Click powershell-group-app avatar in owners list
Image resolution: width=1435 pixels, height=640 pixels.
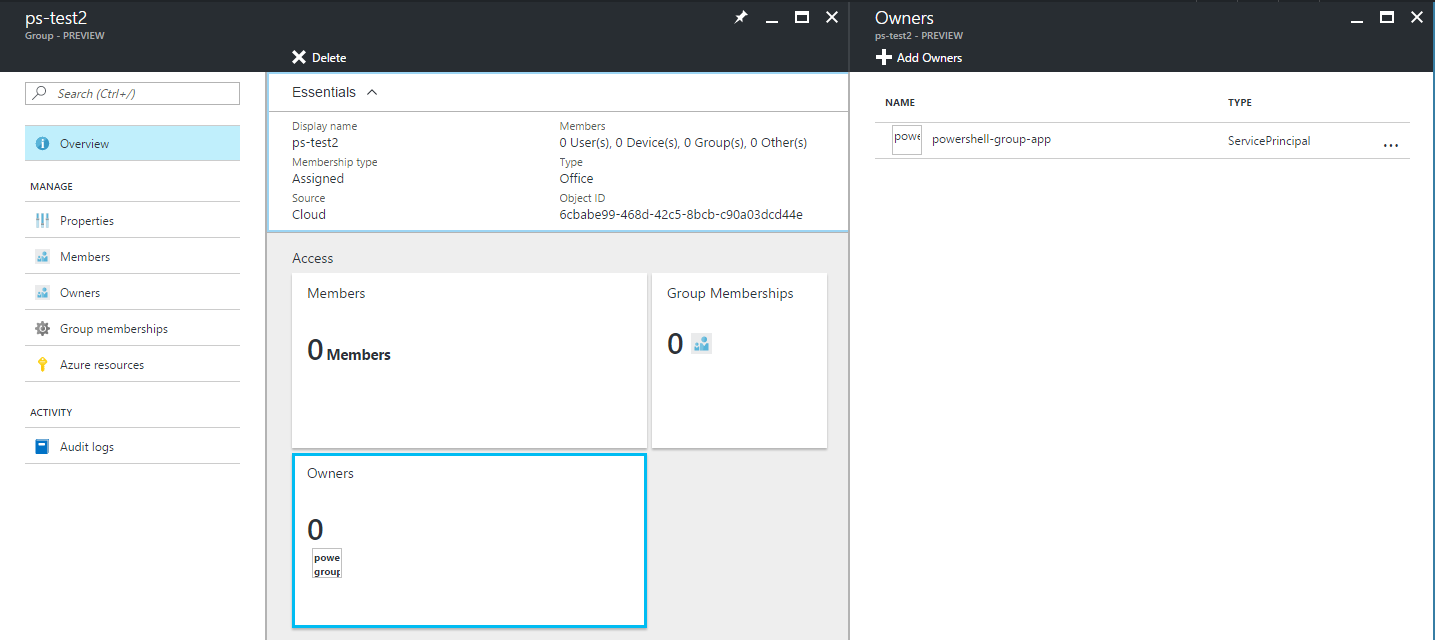[907, 140]
